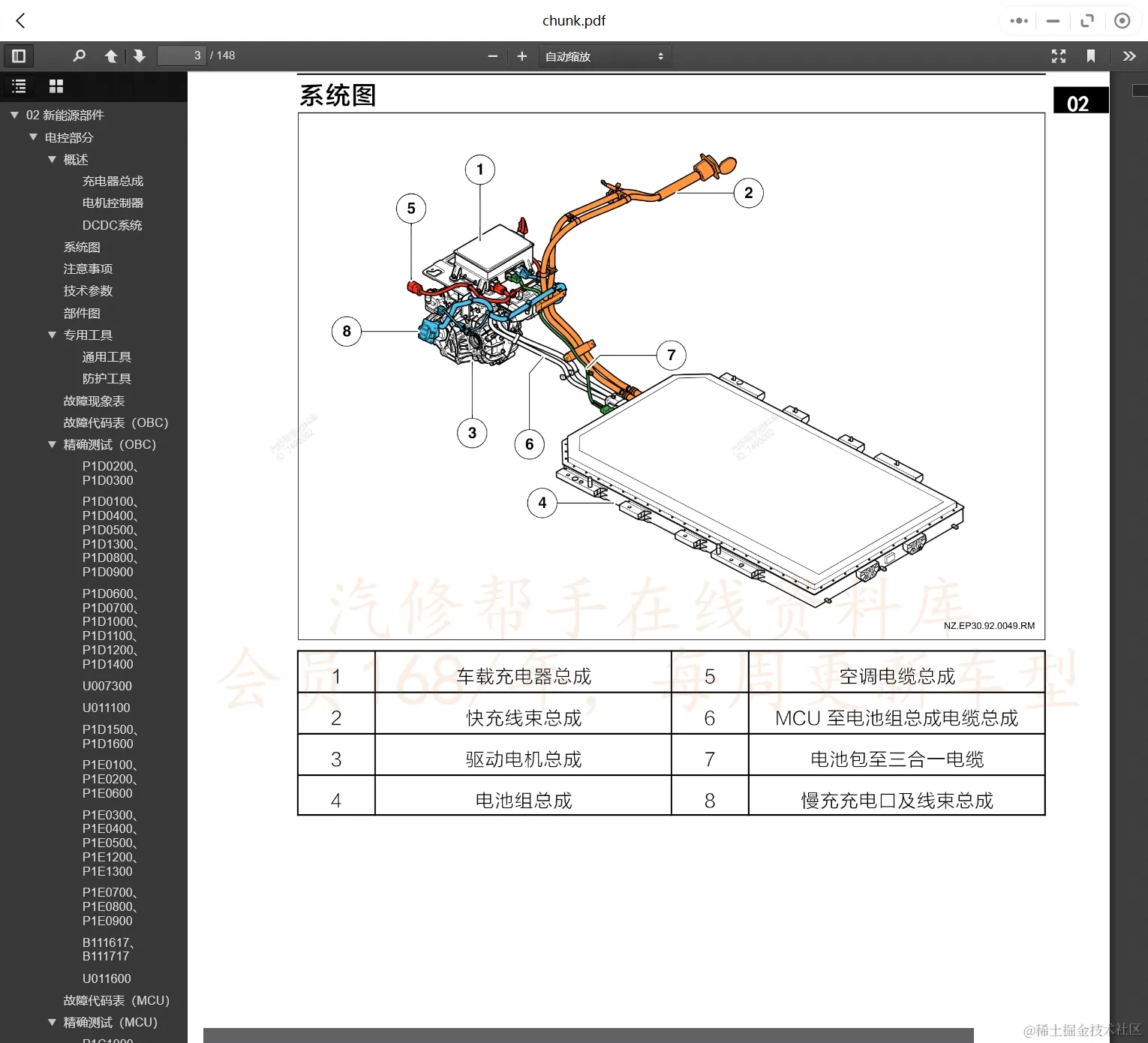The image size is (1148, 1043).
Task: Collapse the 02 新能源部件 tree section
Action: [13, 115]
